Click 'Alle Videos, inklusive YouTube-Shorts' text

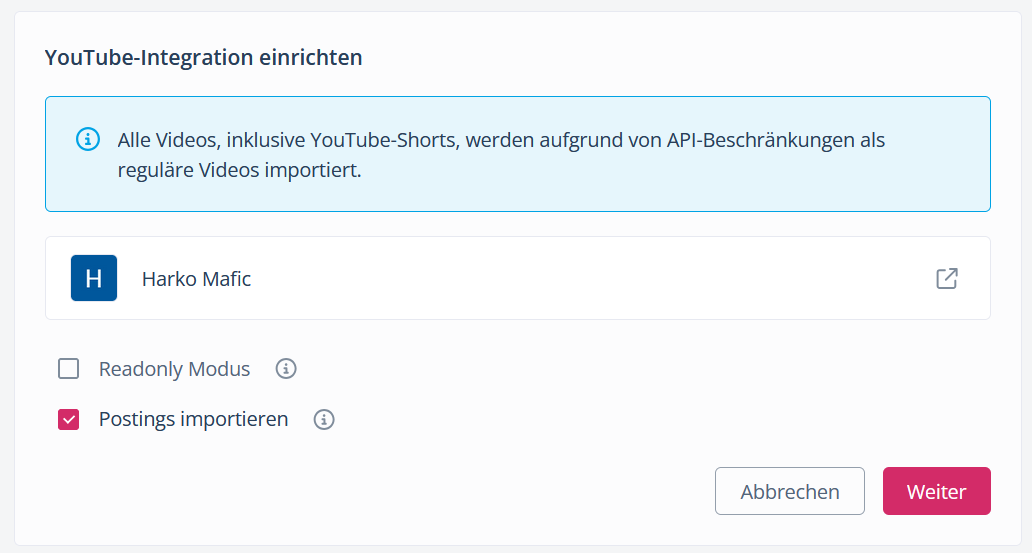coord(288,140)
